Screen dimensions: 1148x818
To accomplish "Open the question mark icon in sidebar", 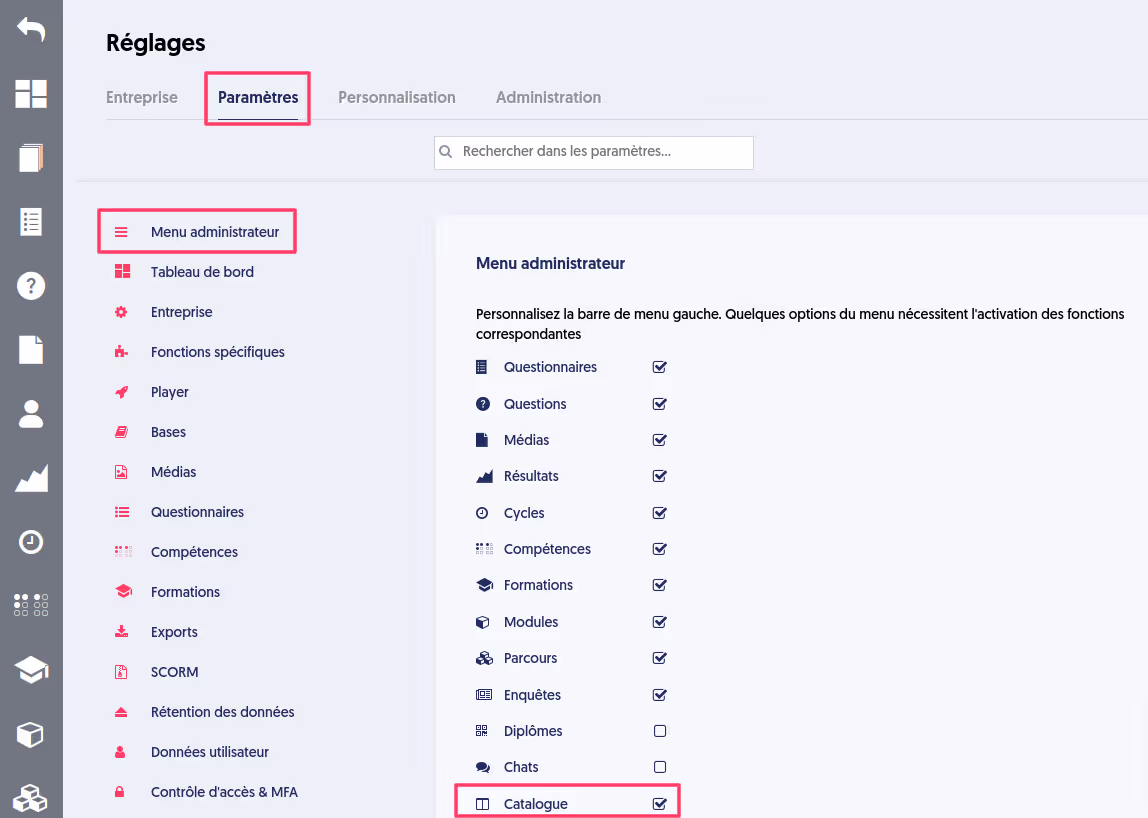I will click(31, 286).
